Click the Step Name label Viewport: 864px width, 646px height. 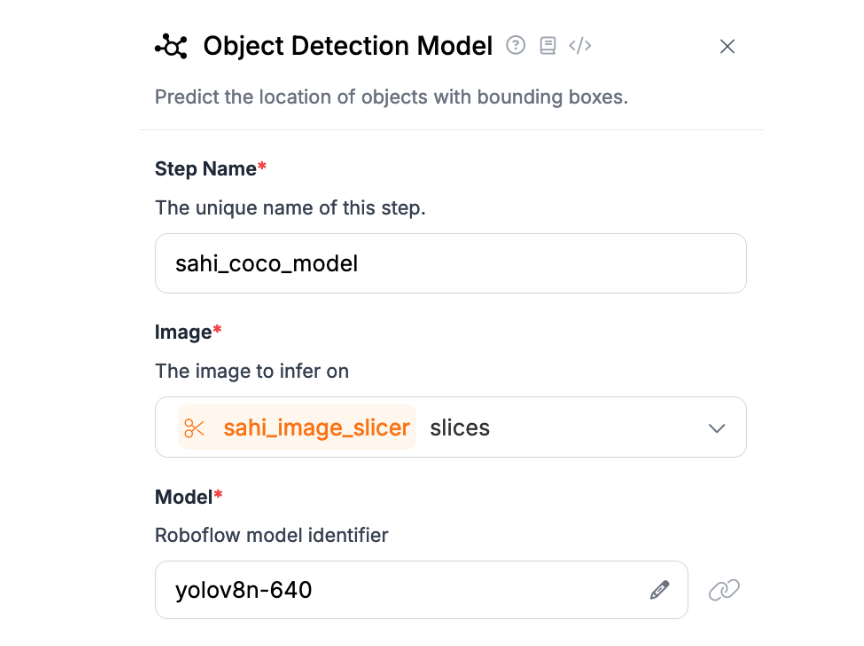tap(206, 168)
